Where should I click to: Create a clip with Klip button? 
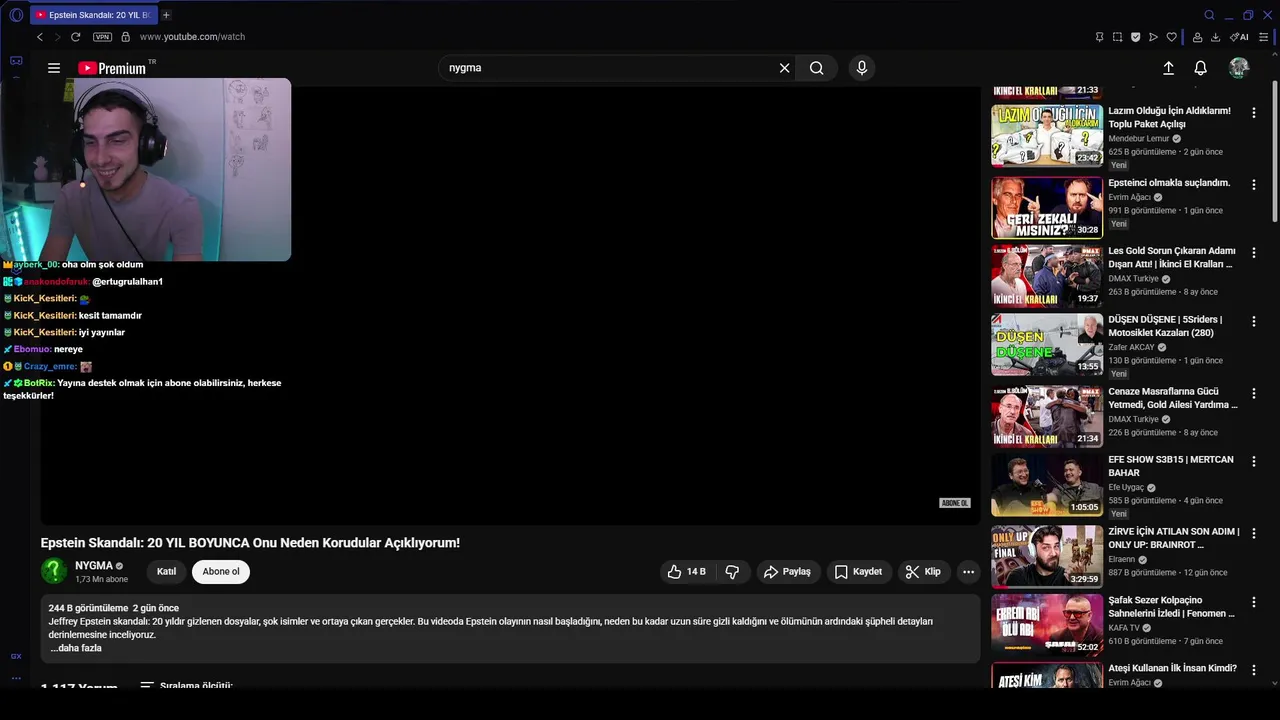click(923, 572)
